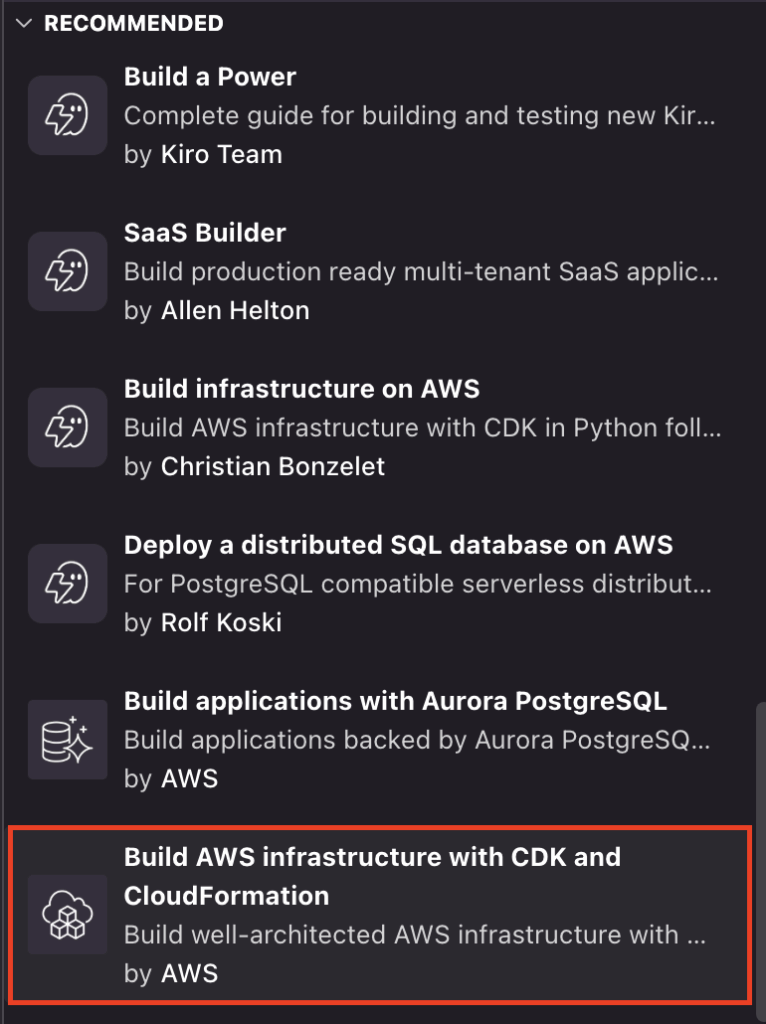
Task: Open the SaaS Builder title
Action: [205, 232]
